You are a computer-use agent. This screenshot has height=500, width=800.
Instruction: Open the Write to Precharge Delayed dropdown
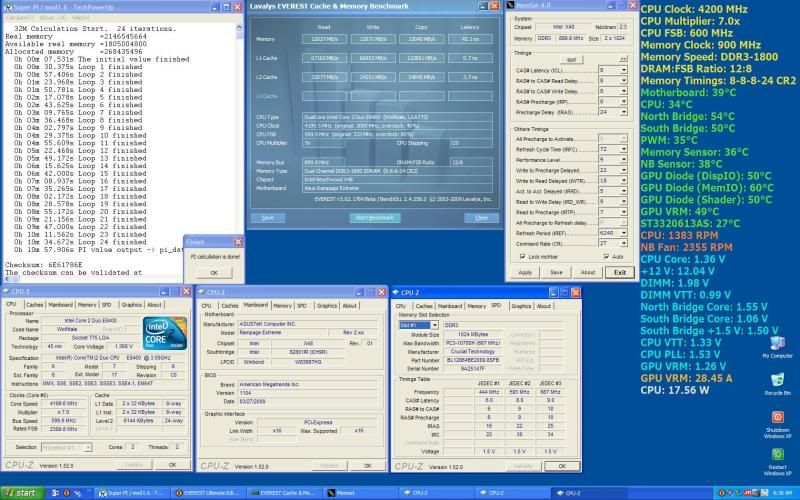[623, 170]
